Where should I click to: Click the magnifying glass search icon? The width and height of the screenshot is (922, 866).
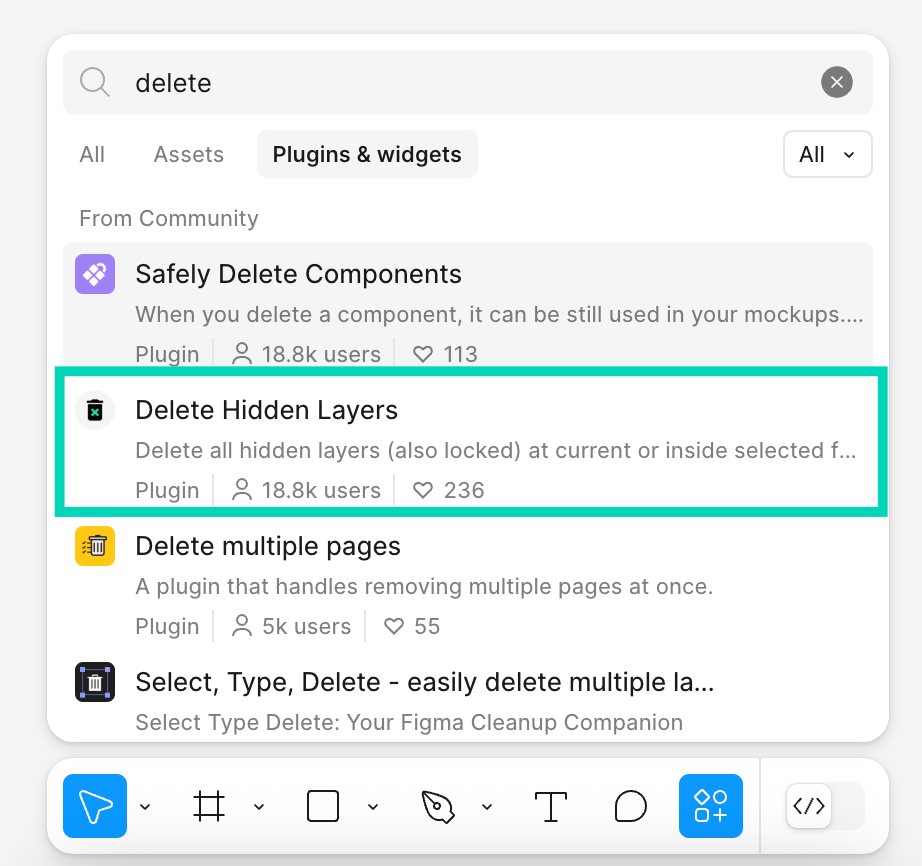tap(95, 82)
